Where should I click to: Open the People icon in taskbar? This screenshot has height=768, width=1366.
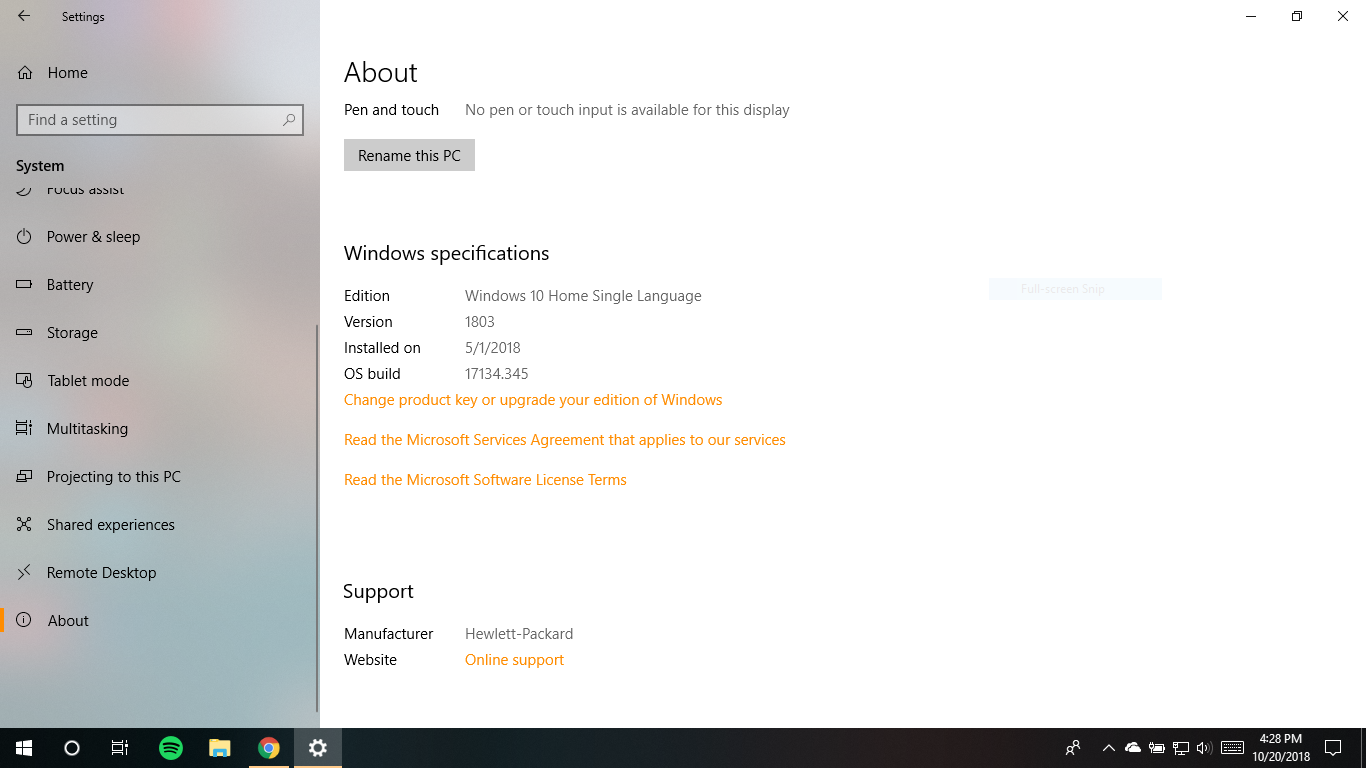click(1073, 748)
